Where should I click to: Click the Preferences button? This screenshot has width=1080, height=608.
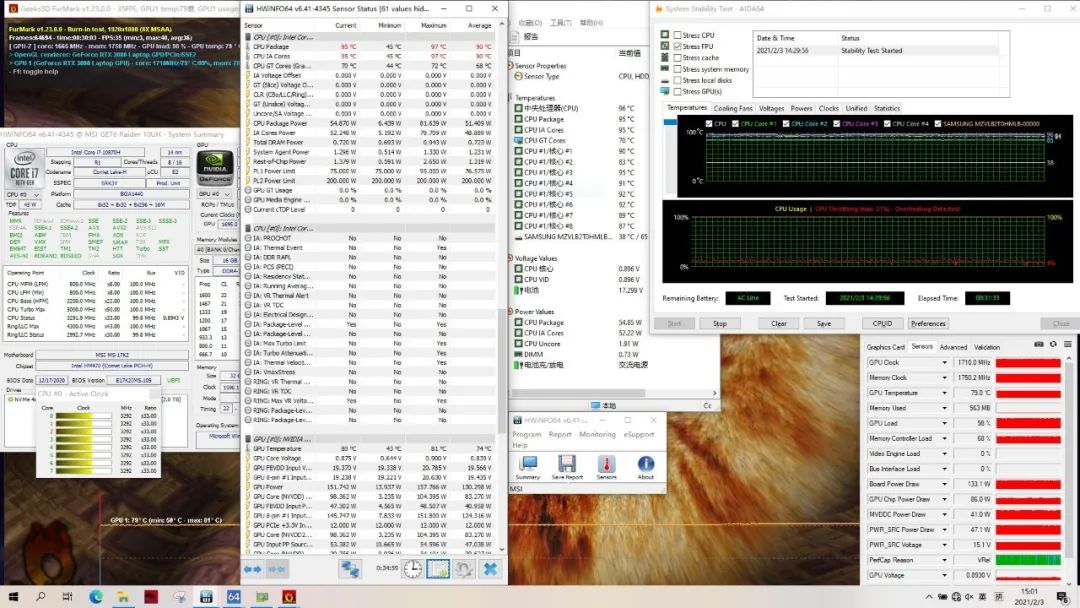tap(928, 323)
